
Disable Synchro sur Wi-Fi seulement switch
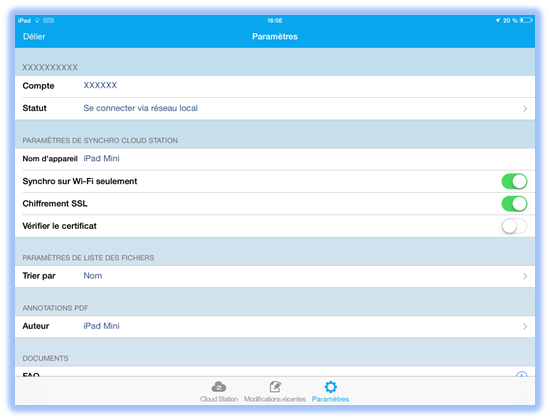514,181
